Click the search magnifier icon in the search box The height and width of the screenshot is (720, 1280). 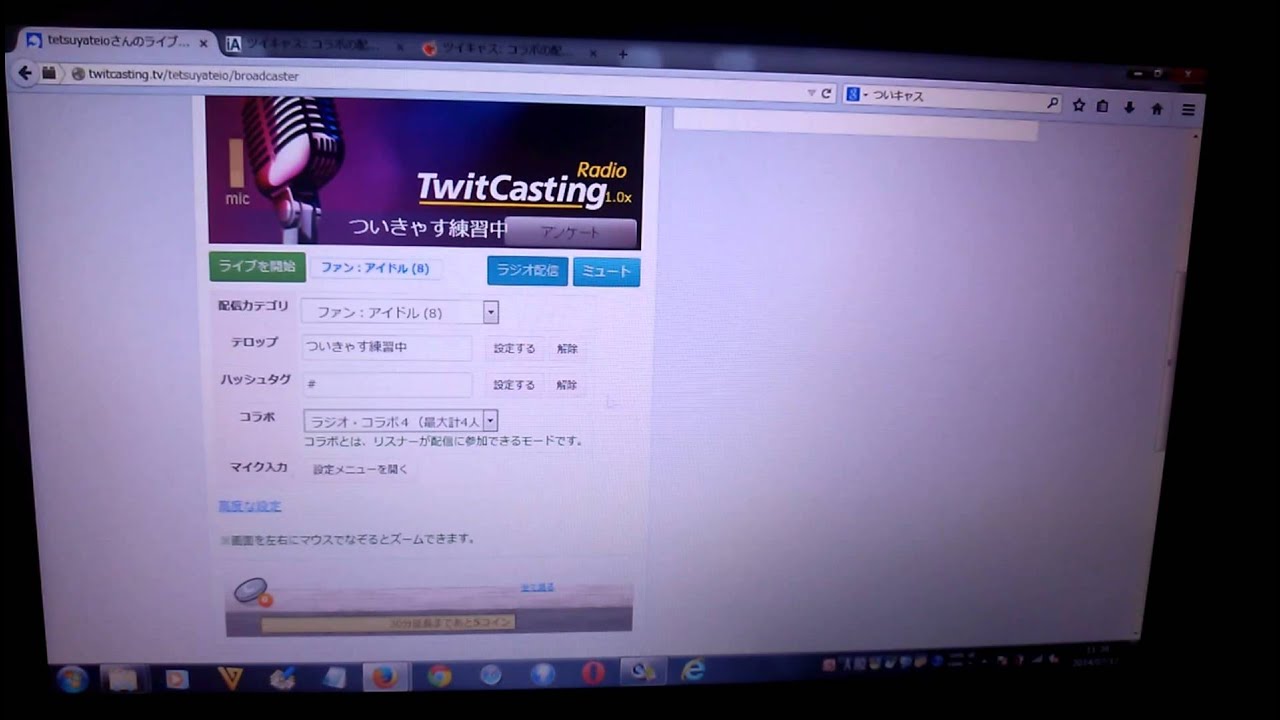point(1052,102)
